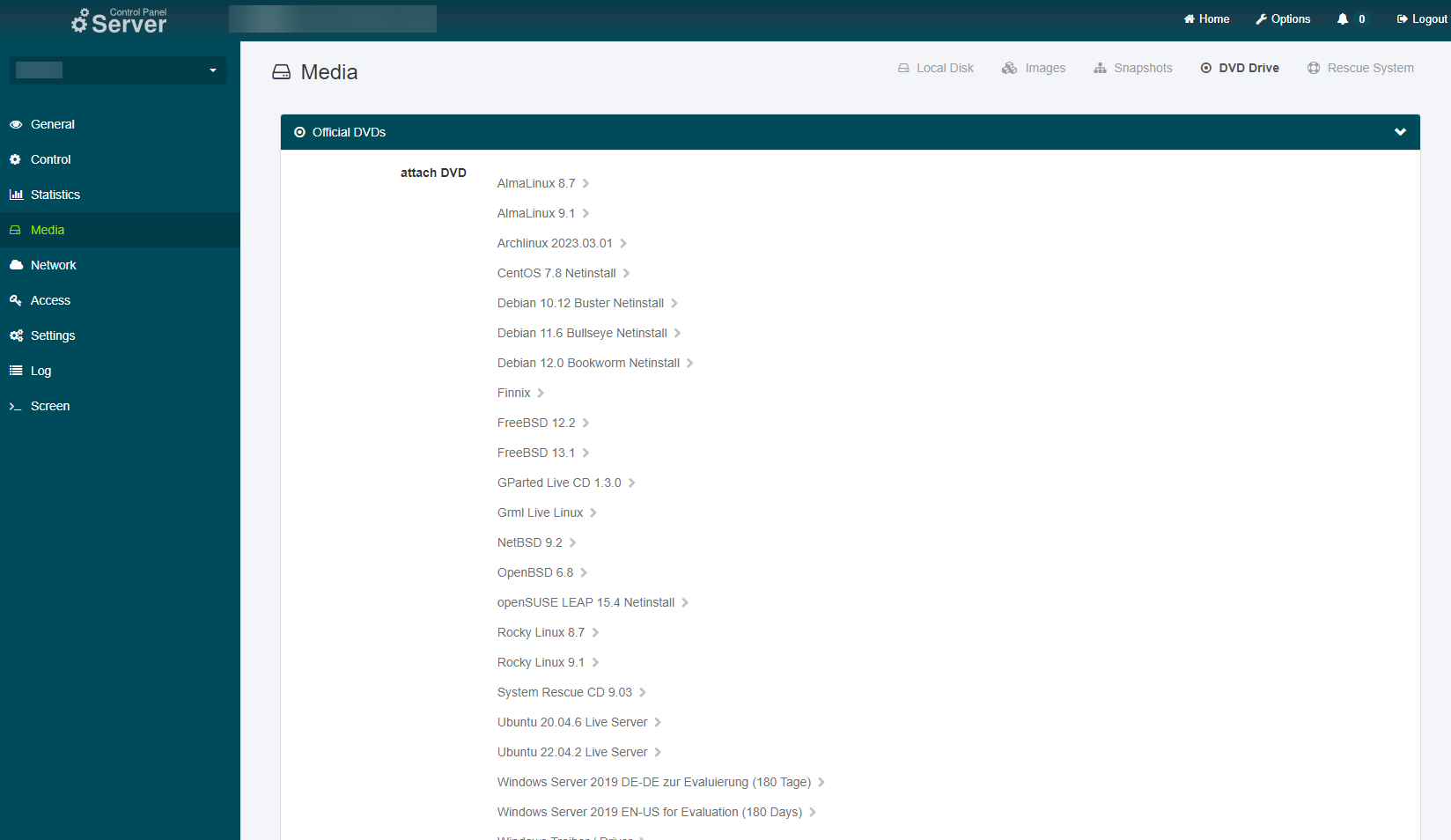Click the Logout exit icon
The width and height of the screenshot is (1451, 840).
point(1403,18)
